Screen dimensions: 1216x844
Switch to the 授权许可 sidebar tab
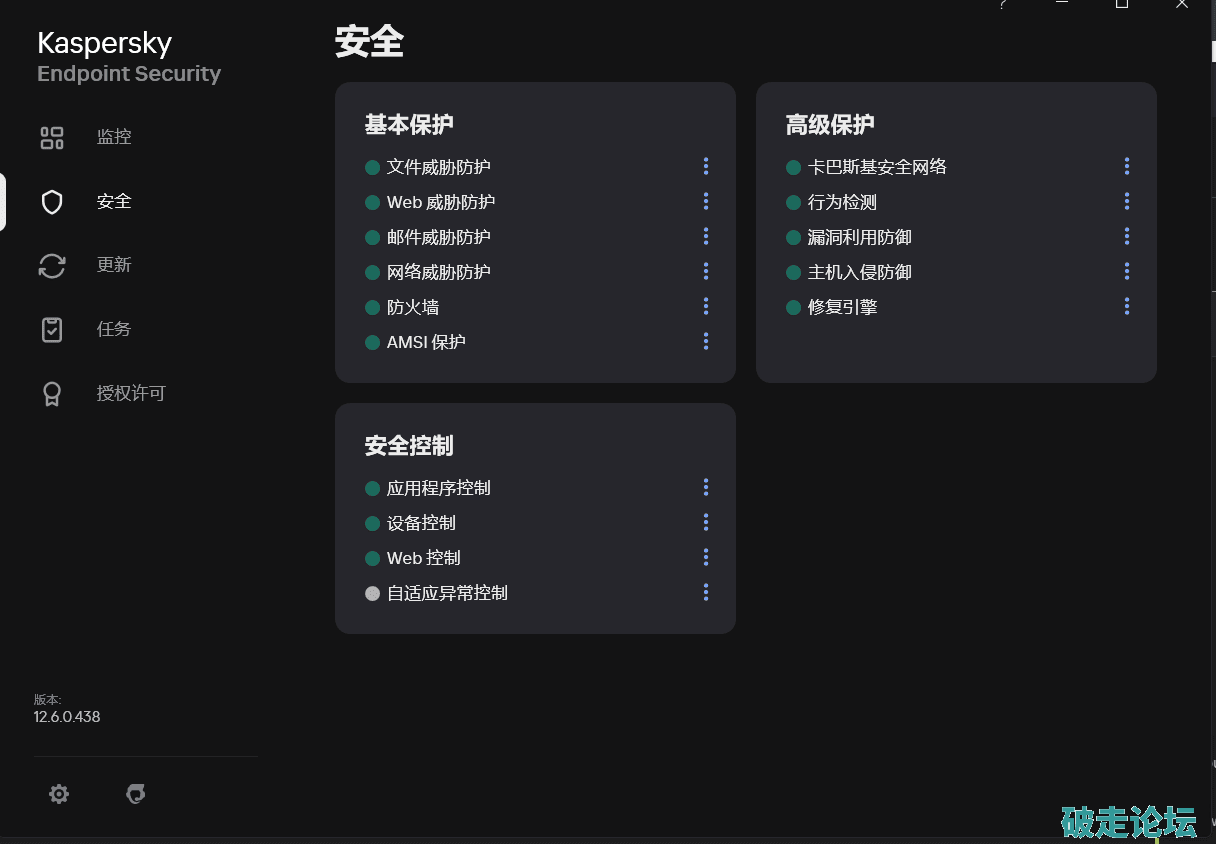tap(131, 394)
